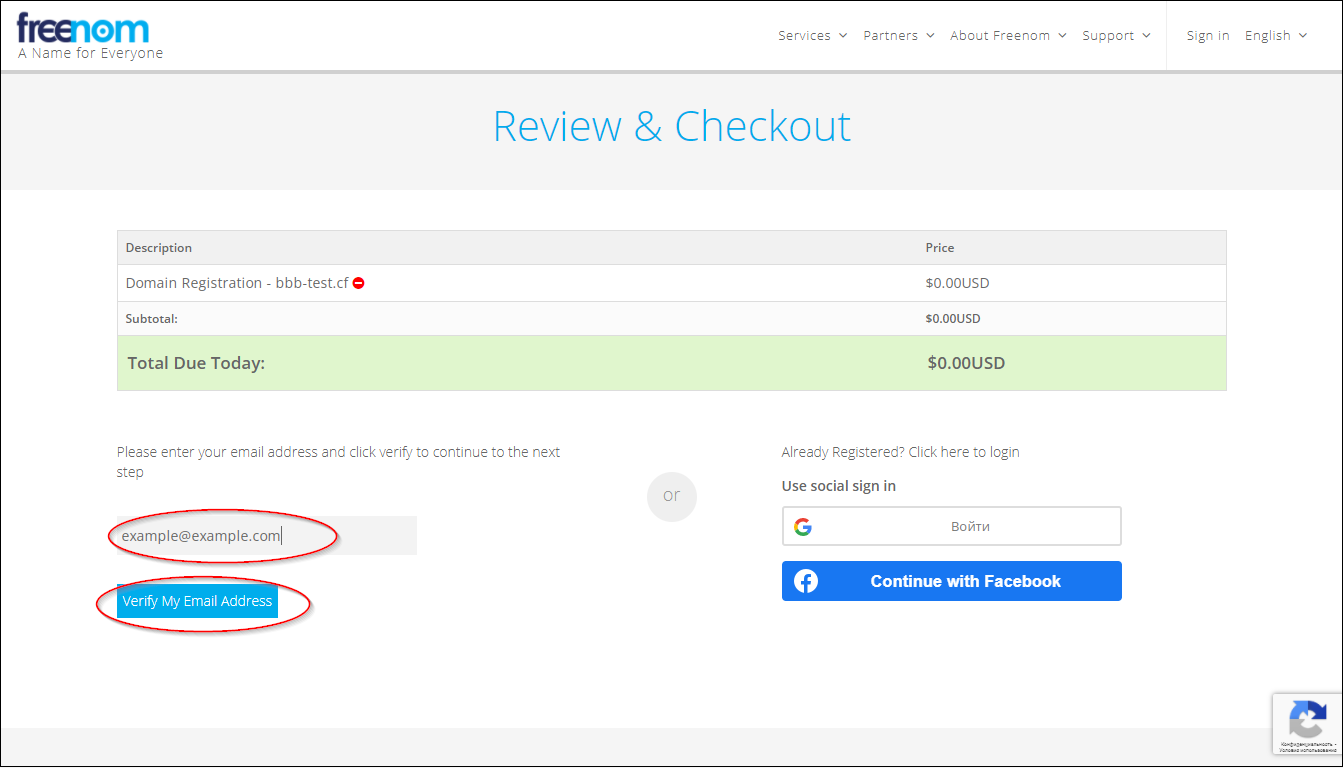1343x768 pixels.
Task: Click the Domain Registration - bbb-test.cf row text
Action: point(237,283)
